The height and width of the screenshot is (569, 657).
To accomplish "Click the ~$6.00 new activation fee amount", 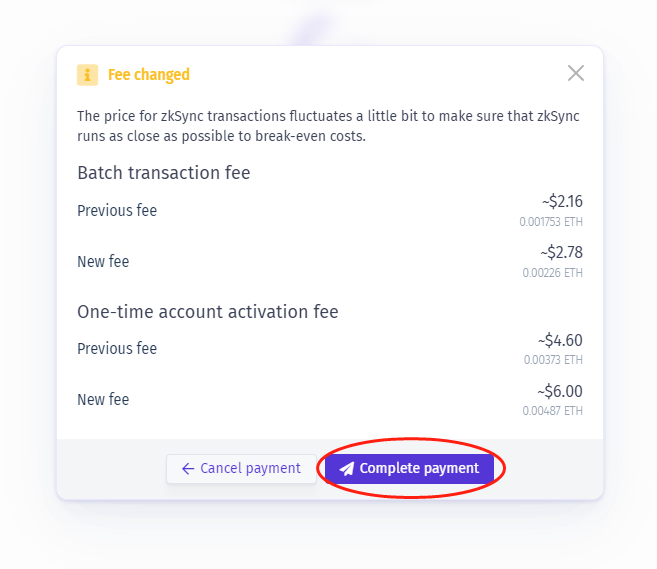I will pyautogui.click(x=560, y=392).
